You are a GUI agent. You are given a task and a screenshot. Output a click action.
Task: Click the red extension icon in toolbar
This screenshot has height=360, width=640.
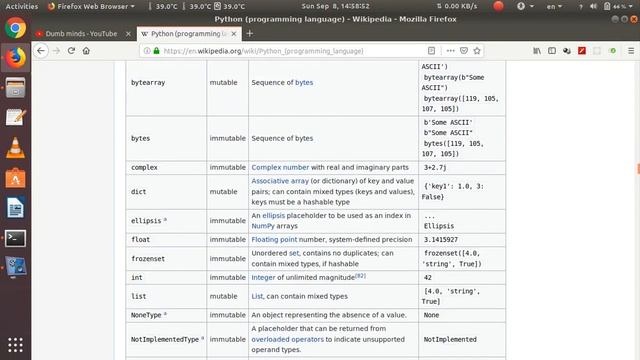pyautogui.click(x=582, y=51)
